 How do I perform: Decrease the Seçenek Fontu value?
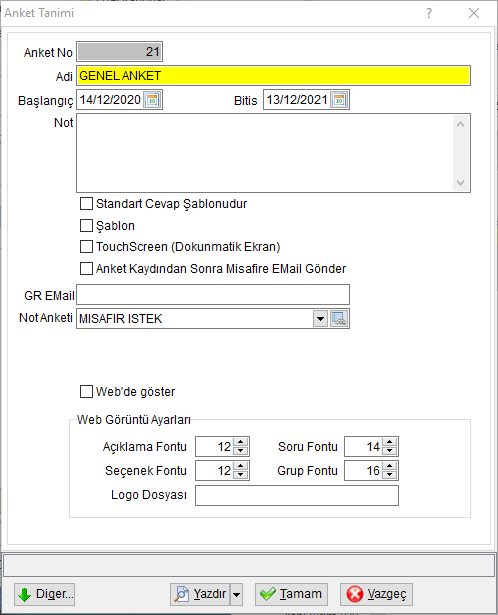[x=241, y=475]
